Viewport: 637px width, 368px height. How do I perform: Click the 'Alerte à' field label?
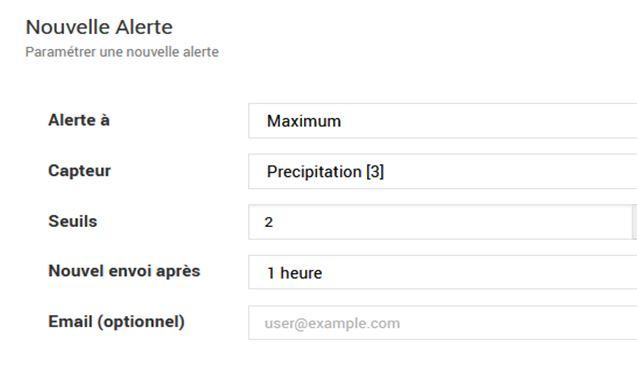point(79,120)
